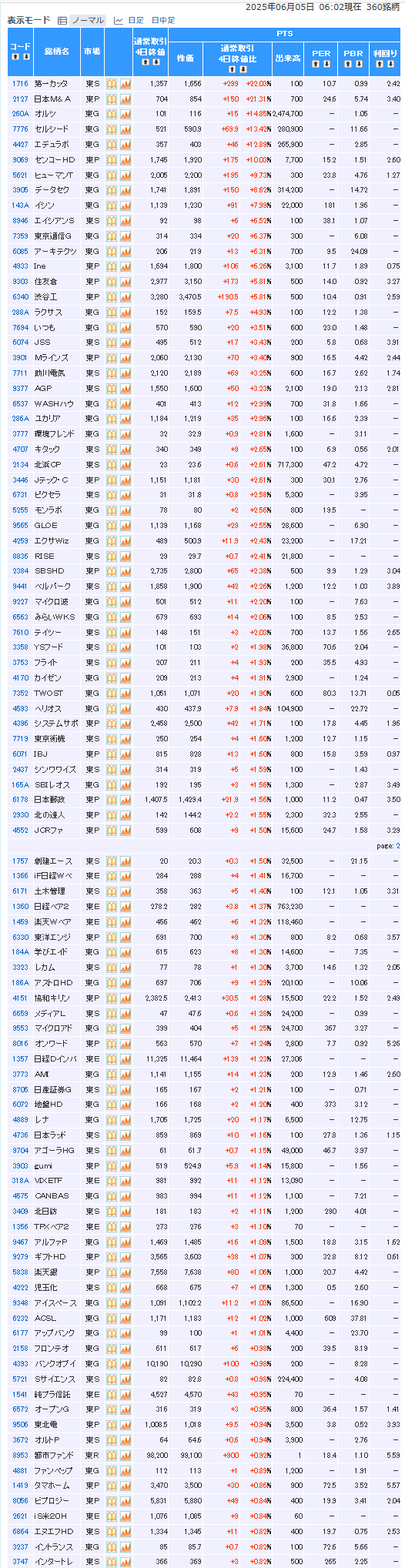Sort PER column descending arrow

pyautogui.click(x=326, y=64)
